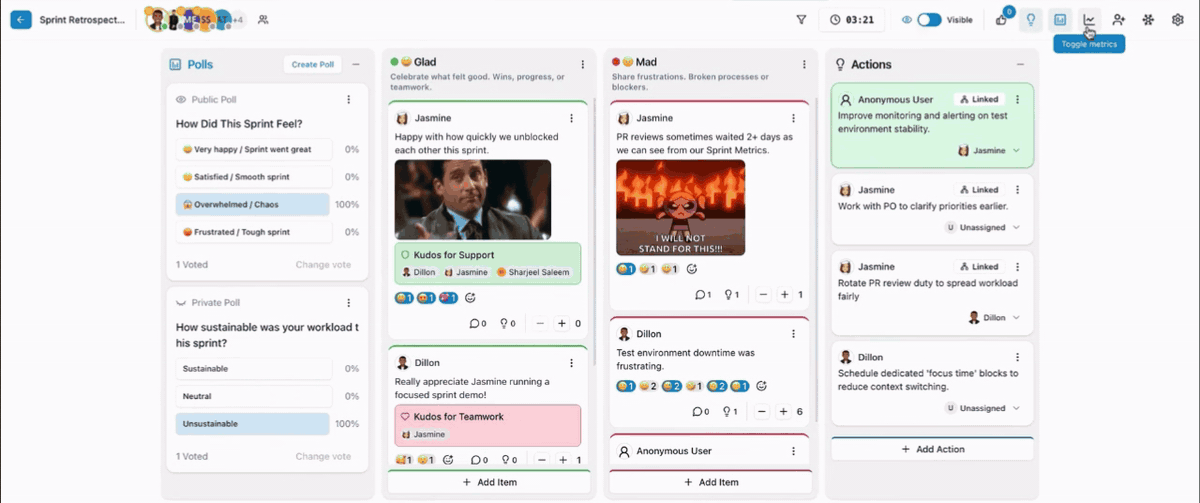Image resolution: width=1200 pixels, height=503 pixels.
Task: Open Private Poll options menu
Action: 348,302
